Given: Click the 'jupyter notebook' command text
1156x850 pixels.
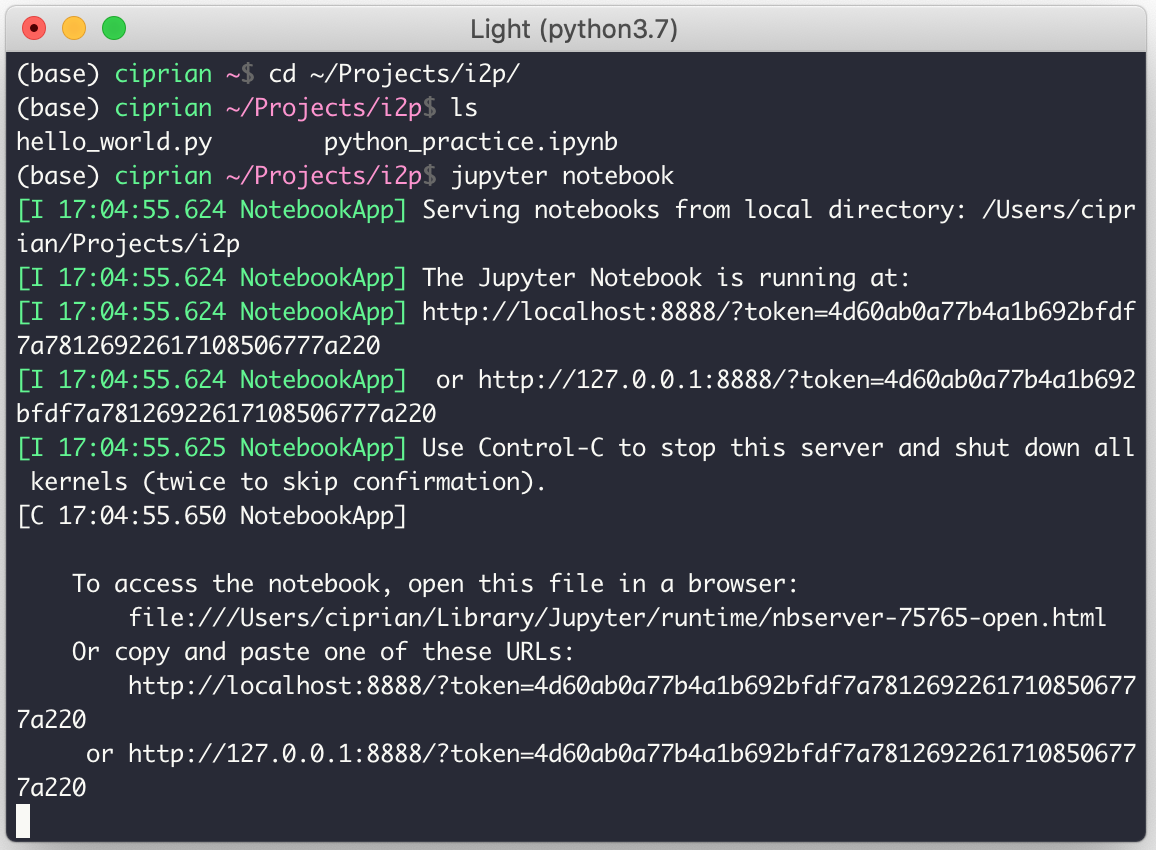Looking at the screenshot, I should (x=562, y=175).
